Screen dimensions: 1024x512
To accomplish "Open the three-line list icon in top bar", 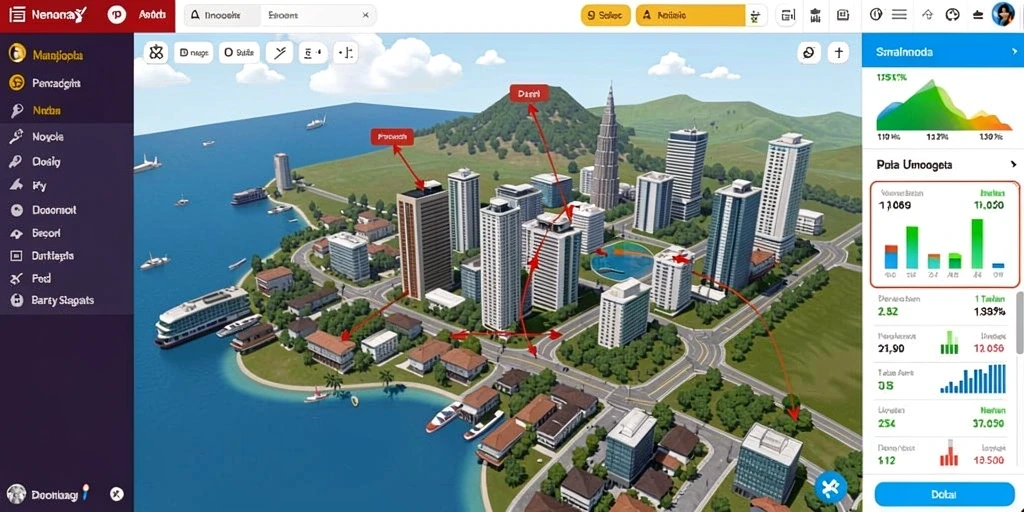I will coord(899,15).
